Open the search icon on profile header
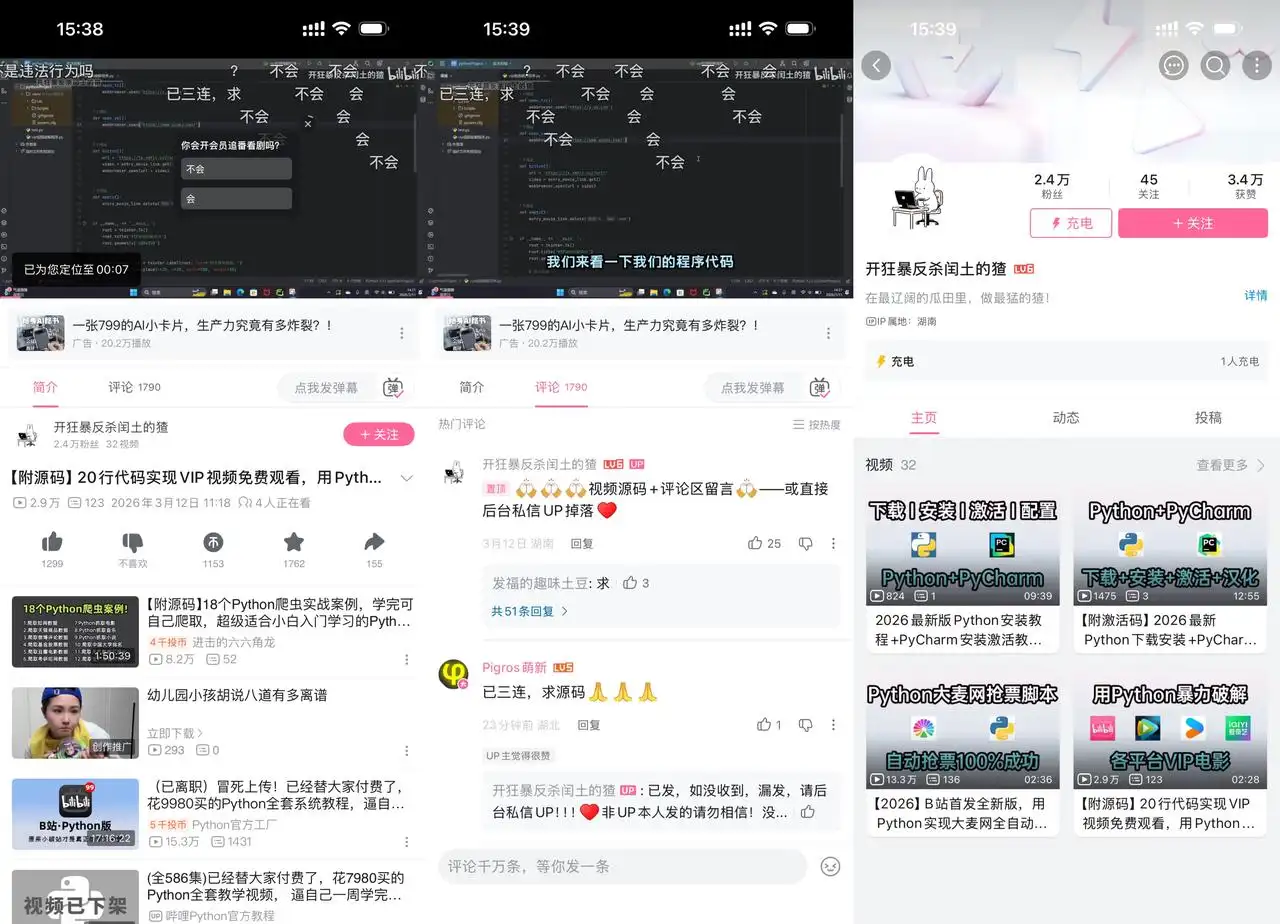 tap(1215, 66)
